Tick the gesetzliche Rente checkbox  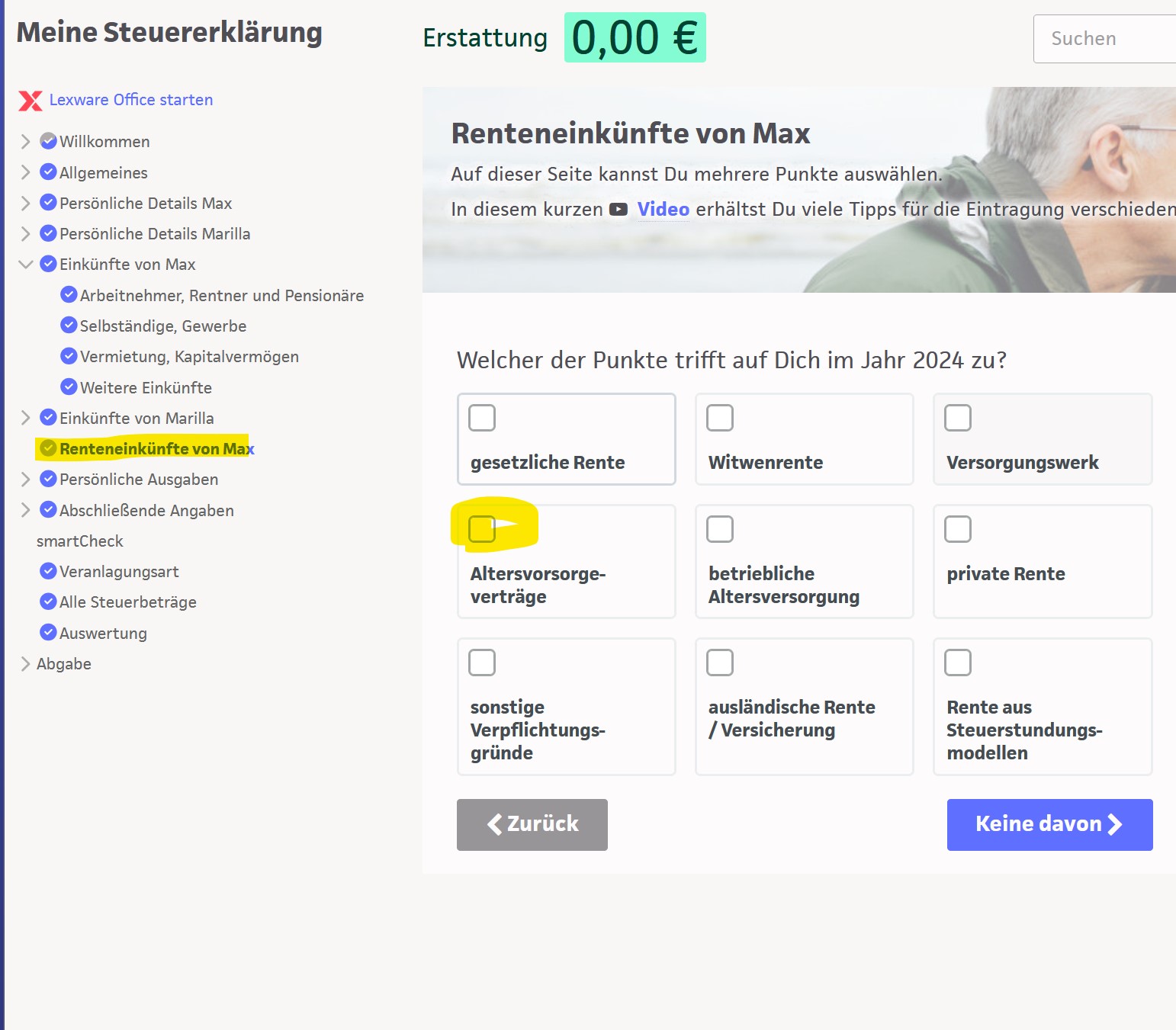pos(482,418)
